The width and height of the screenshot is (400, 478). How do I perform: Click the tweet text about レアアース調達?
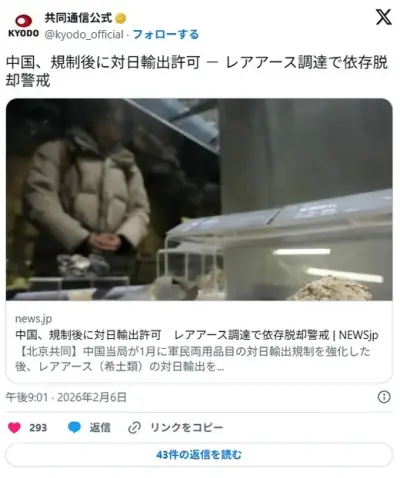[x=197, y=71]
